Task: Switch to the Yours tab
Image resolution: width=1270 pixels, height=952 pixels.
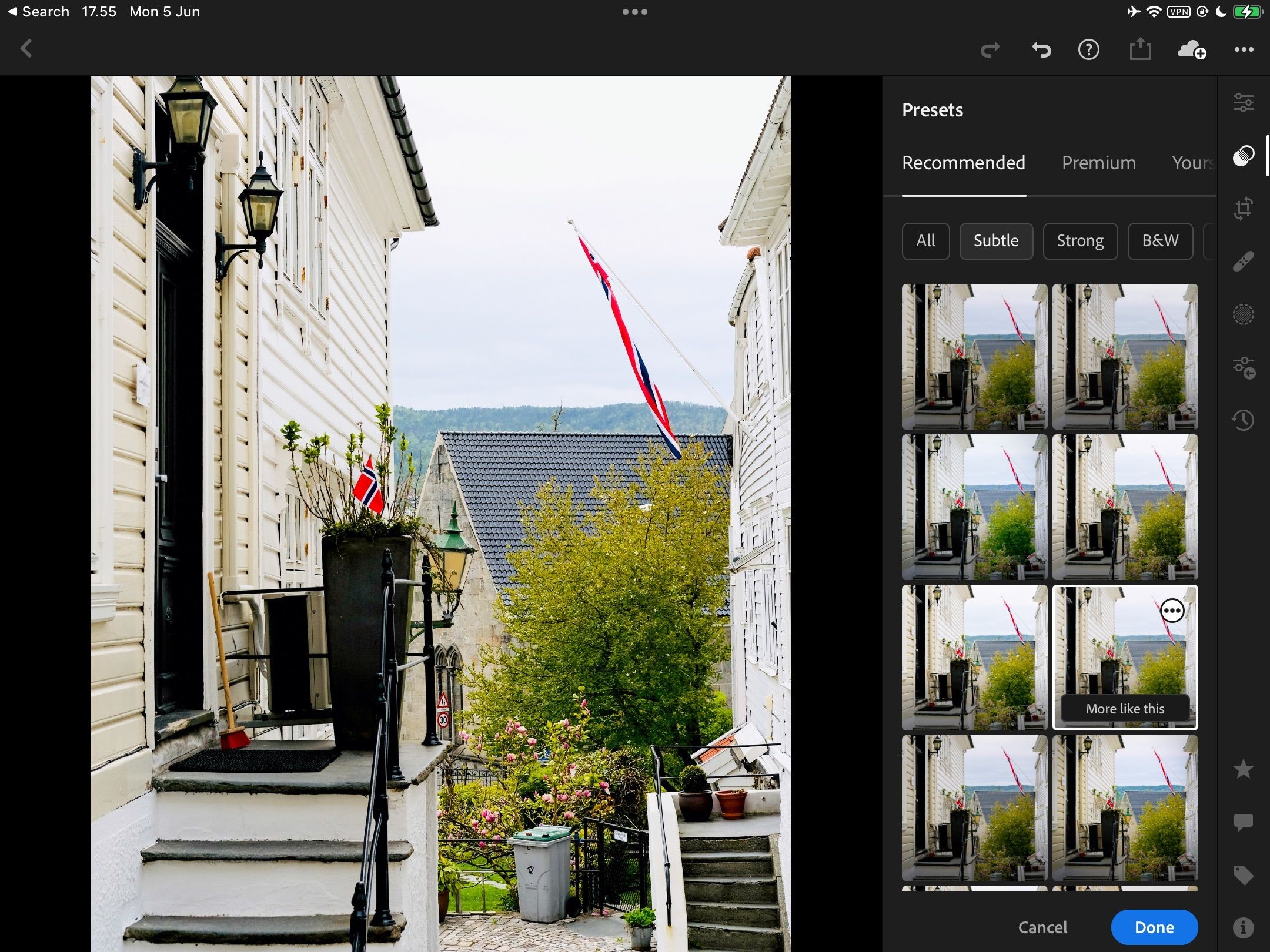Action: click(1193, 163)
